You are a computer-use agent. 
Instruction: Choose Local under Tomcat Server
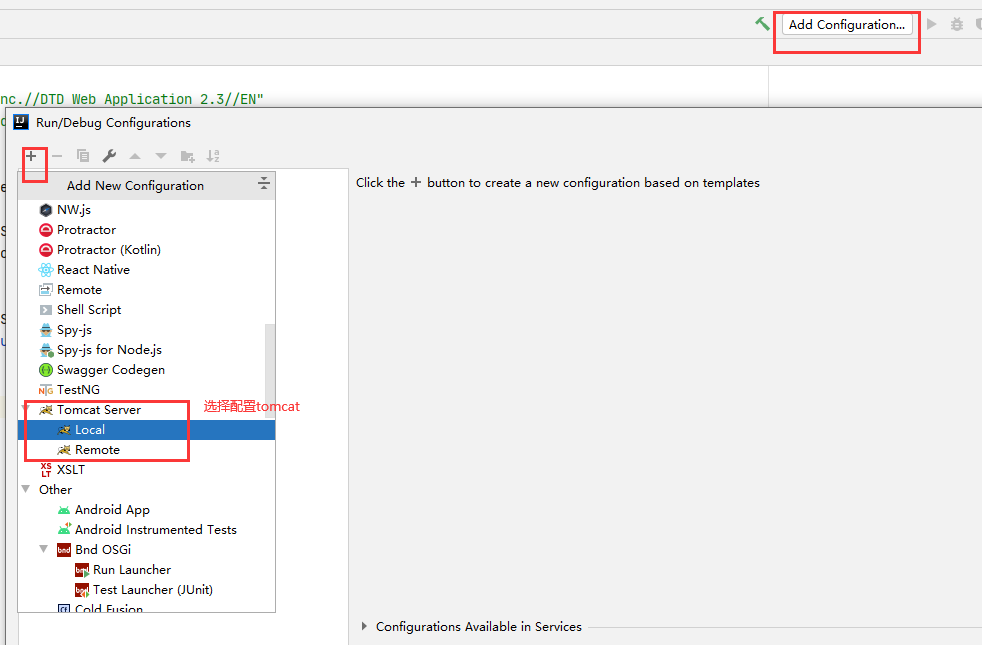pyautogui.click(x=147, y=430)
